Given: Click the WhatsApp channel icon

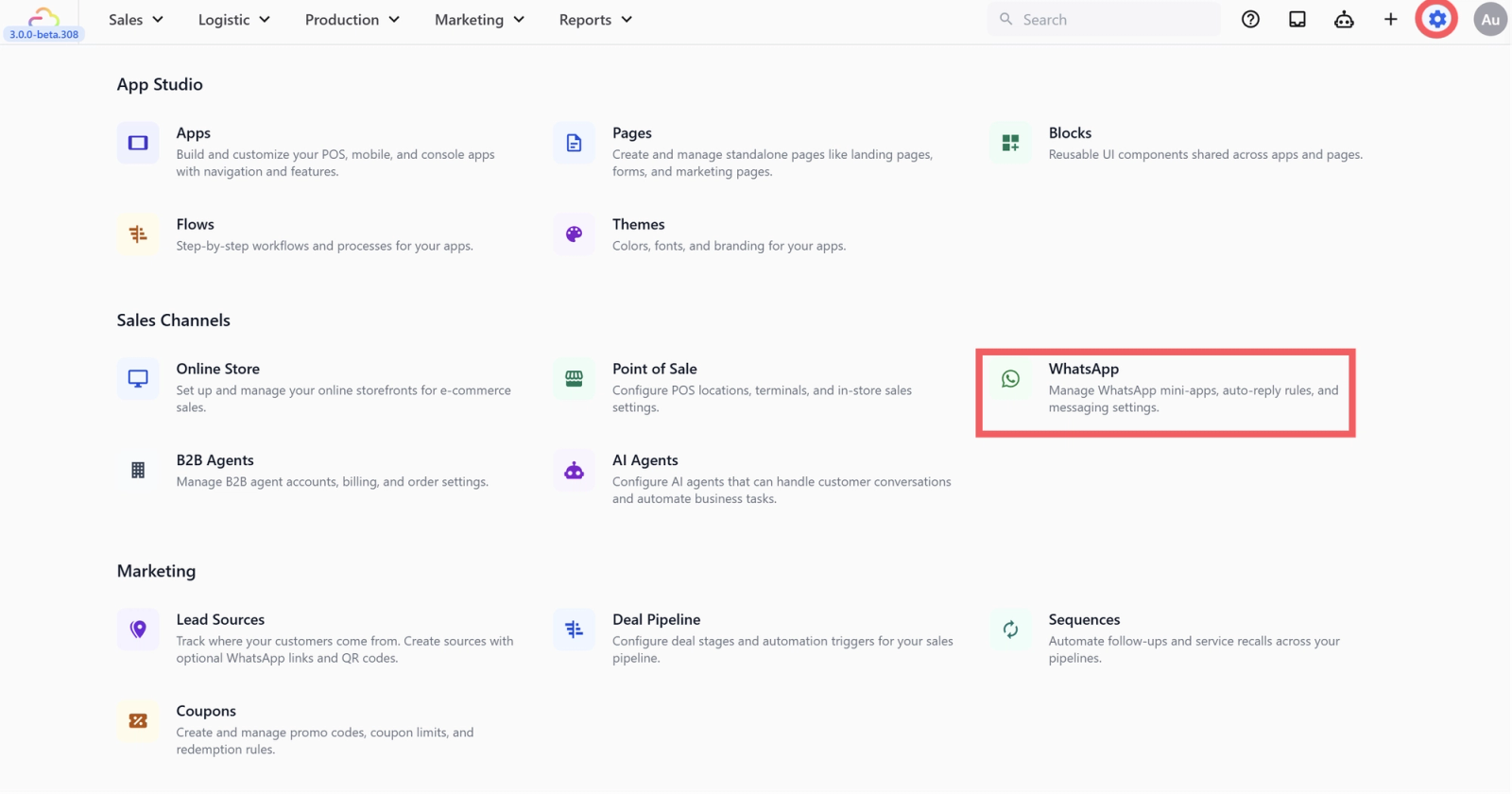Looking at the screenshot, I should point(1010,379).
